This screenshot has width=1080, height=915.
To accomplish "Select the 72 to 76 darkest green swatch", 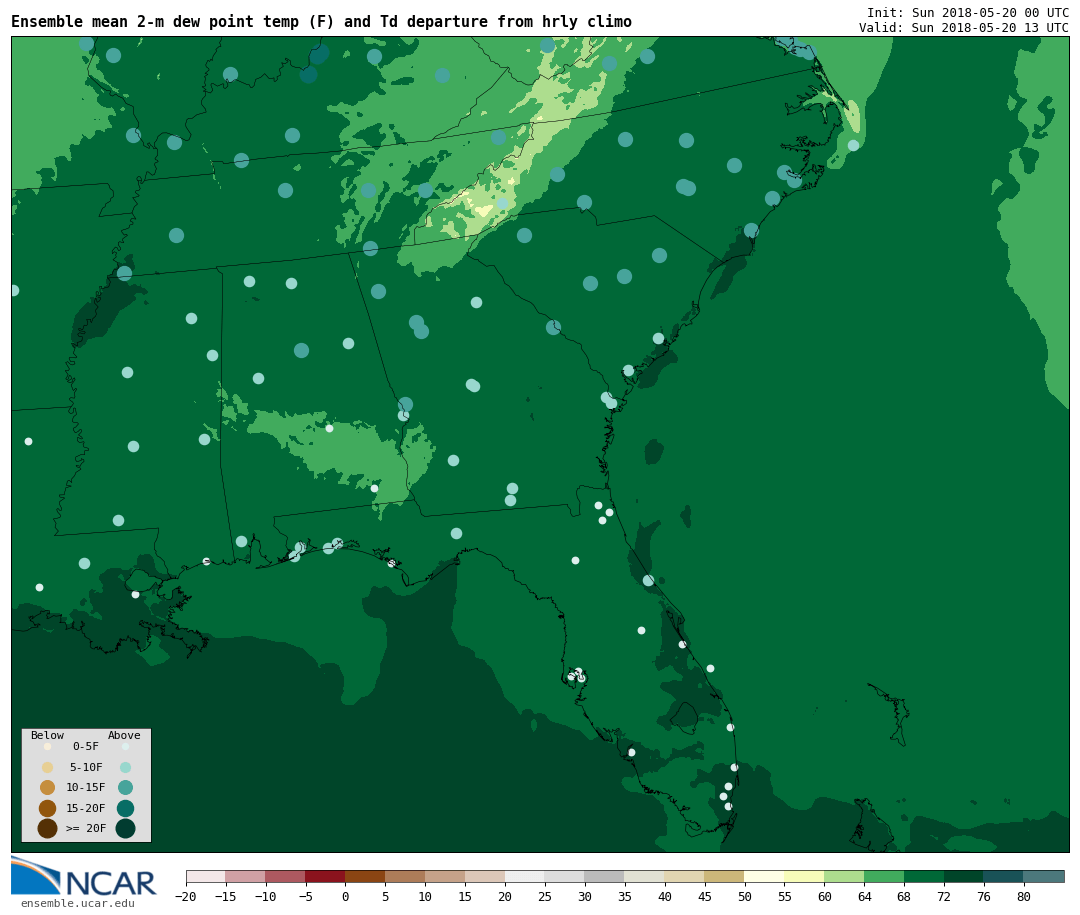I will [x=965, y=876].
